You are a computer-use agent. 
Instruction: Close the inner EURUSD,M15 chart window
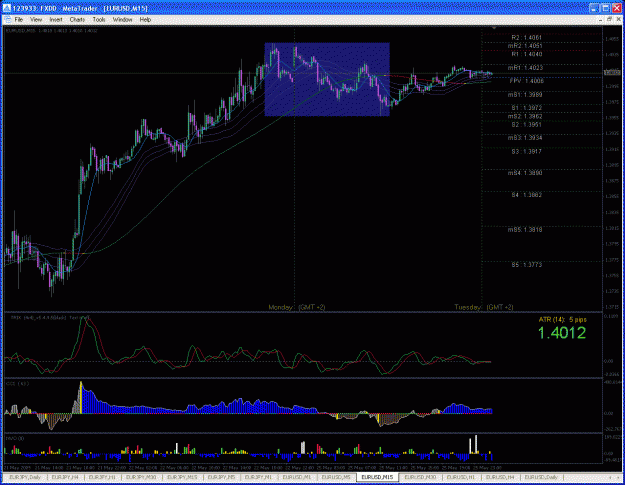click(618, 20)
